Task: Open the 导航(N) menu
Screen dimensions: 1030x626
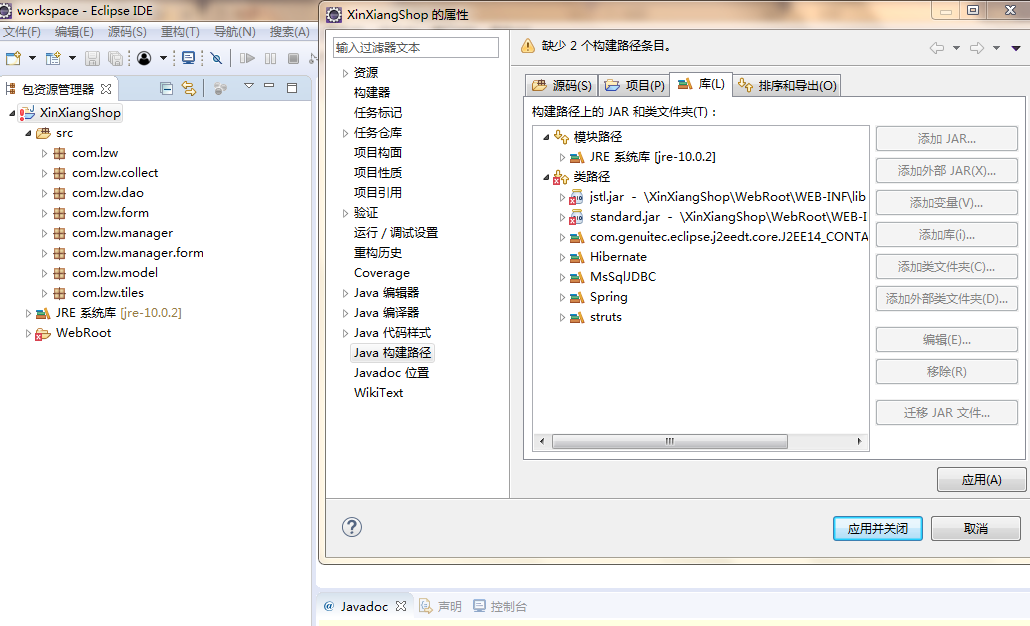Action: [x=235, y=32]
